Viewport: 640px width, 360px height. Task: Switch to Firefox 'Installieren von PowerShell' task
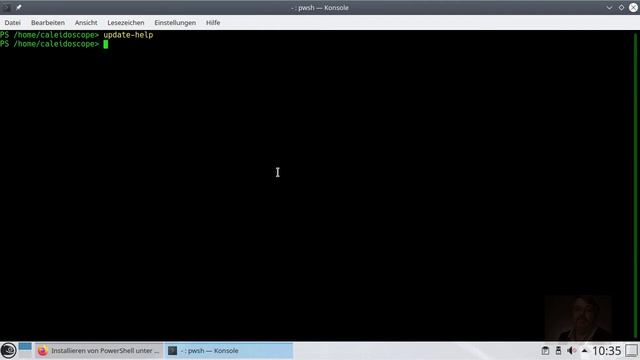click(99, 351)
